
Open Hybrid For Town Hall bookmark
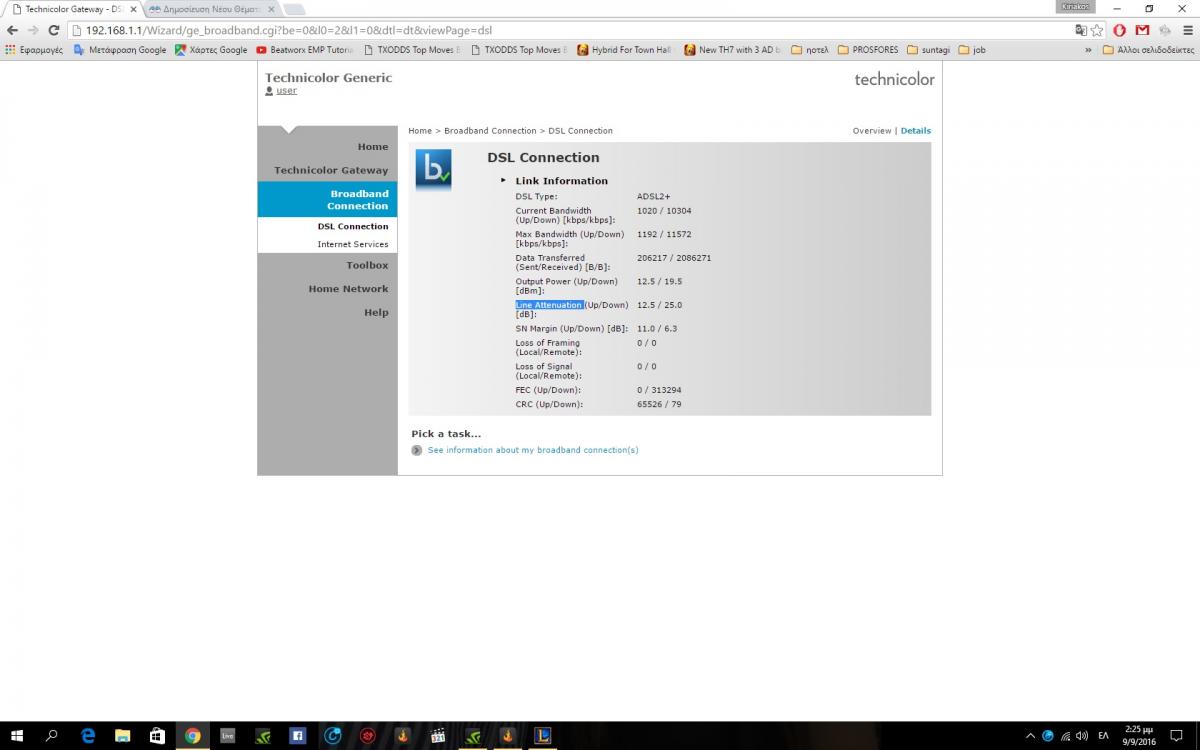coord(624,50)
